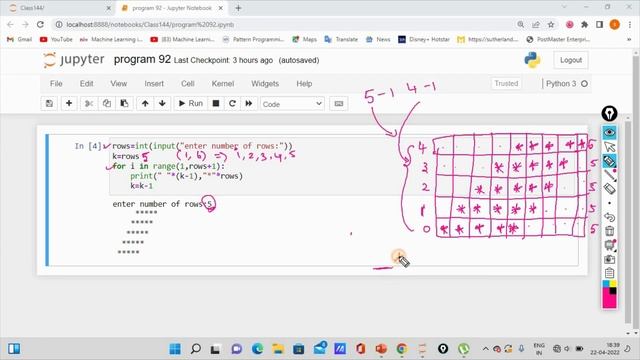Select the program 92 Jupyter Notebook tab
Image resolution: width=640 pixels, height=360 pixels.
tap(172, 8)
